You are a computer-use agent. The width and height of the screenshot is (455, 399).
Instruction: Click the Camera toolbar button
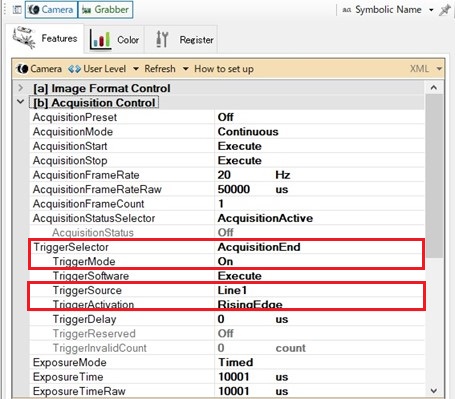point(39,69)
